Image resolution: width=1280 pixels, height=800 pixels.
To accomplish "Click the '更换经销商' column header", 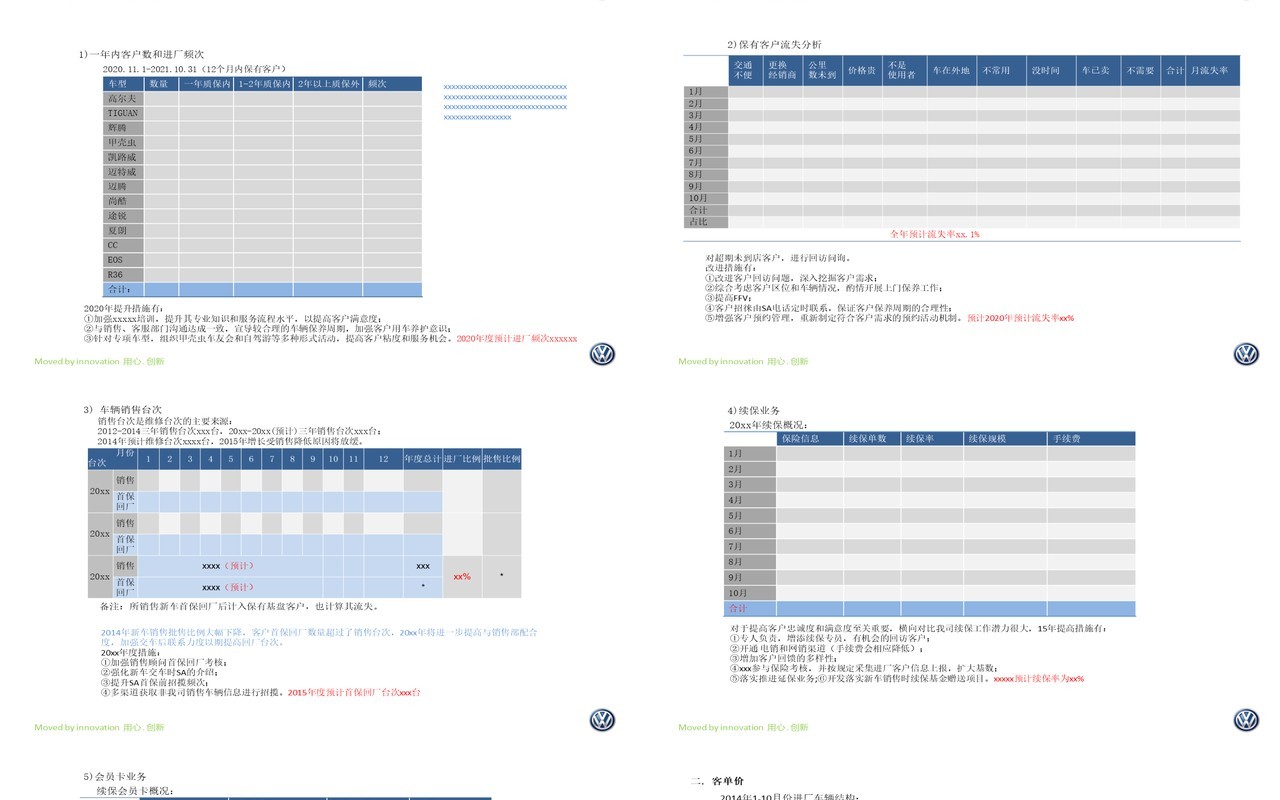I will click(782, 70).
